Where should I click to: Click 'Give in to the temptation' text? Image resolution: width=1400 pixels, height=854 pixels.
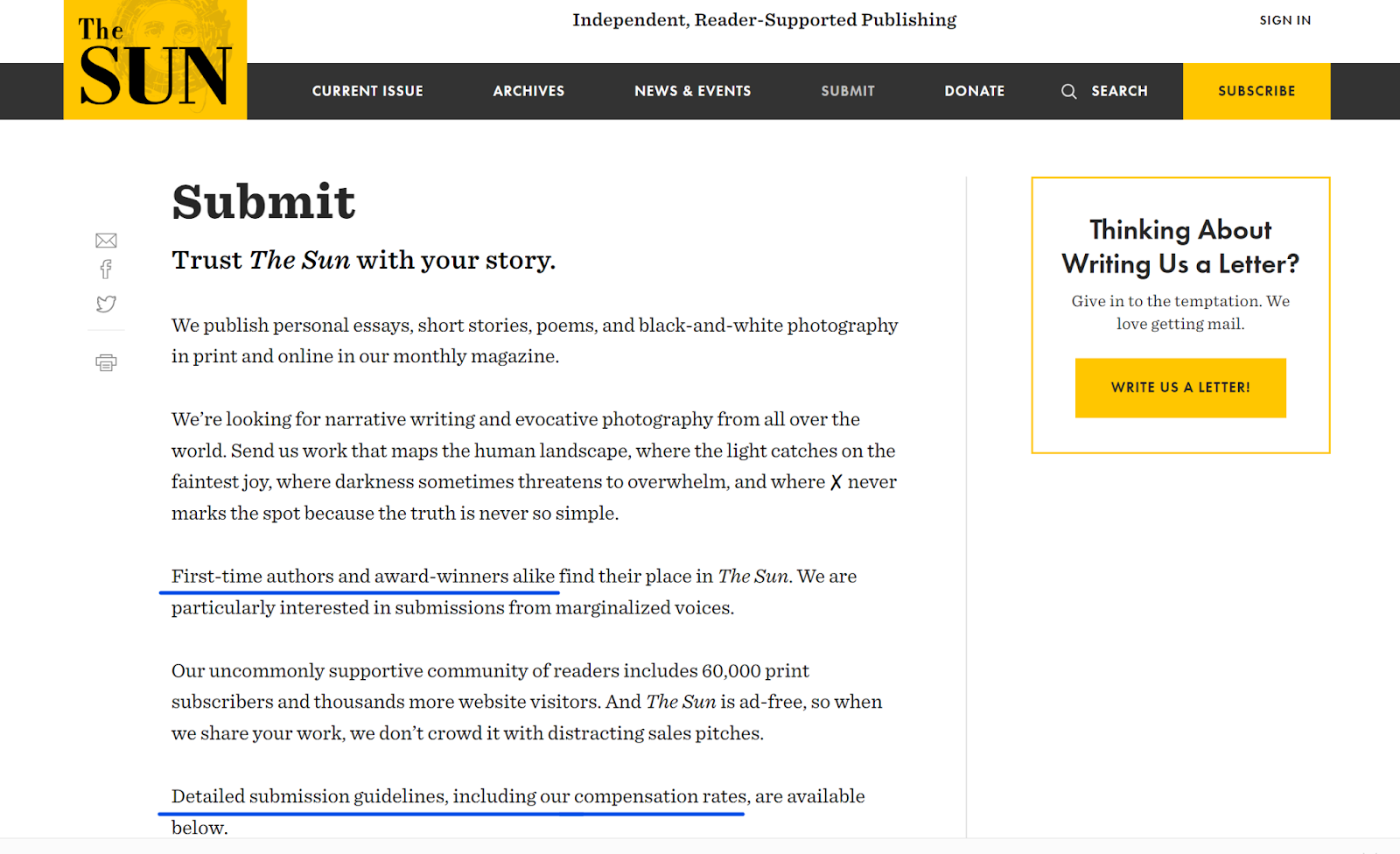[1180, 312]
